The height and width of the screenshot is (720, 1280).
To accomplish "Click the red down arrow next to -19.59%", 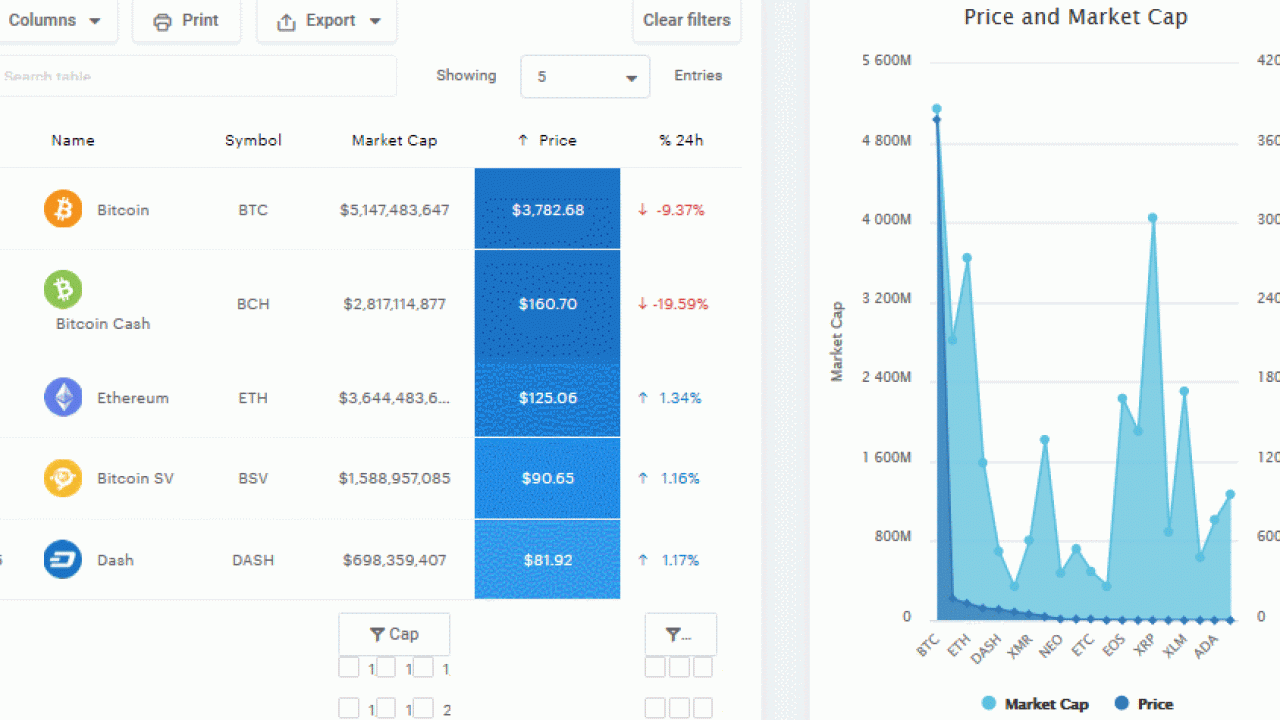I will click(x=642, y=304).
